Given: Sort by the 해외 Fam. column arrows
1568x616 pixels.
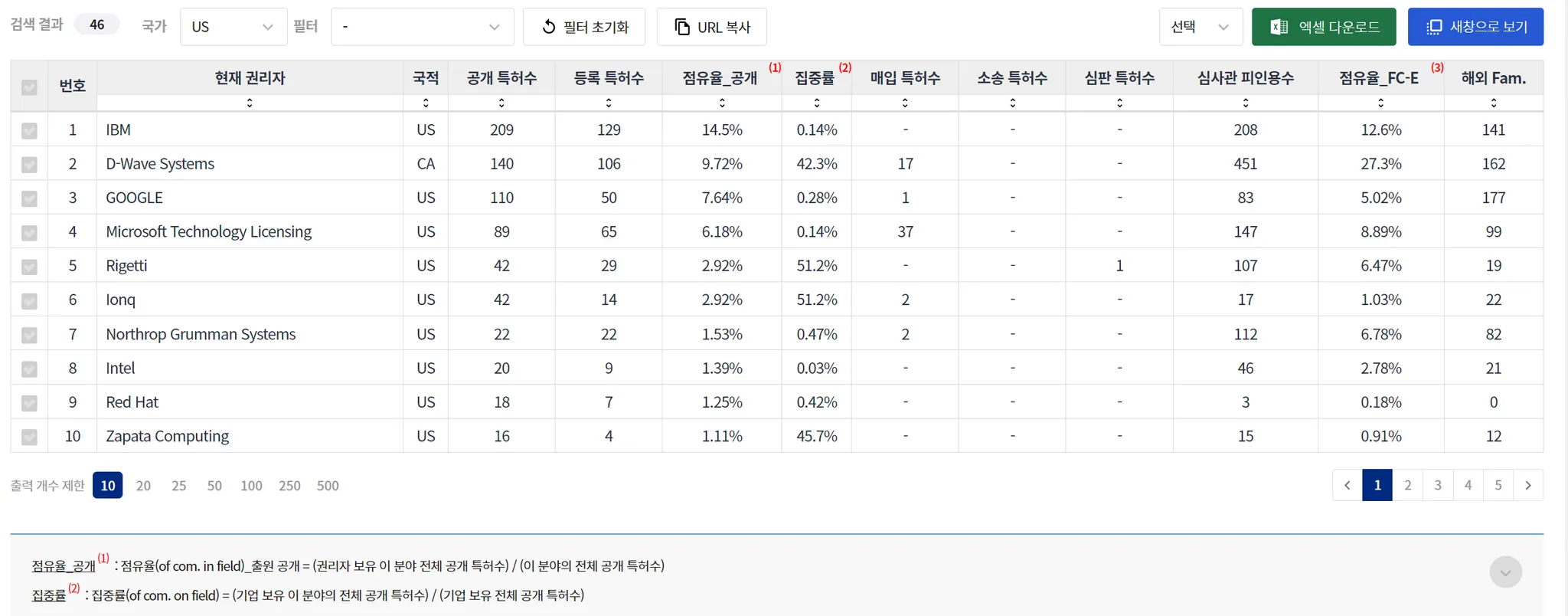Looking at the screenshot, I should pos(1494,103).
